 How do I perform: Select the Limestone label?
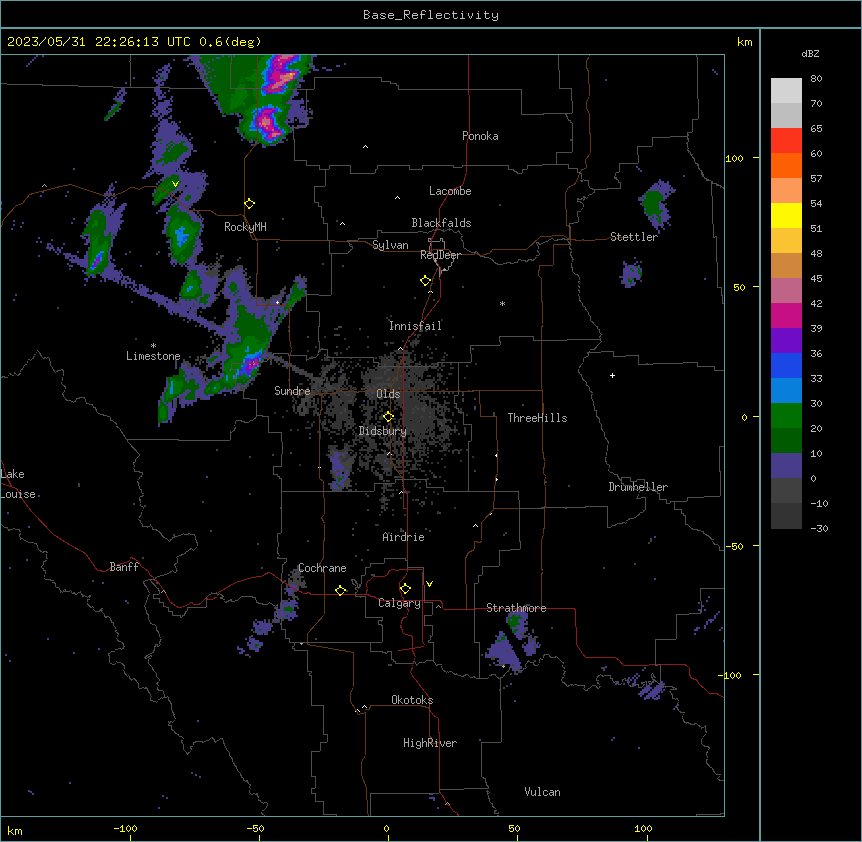point(153,356)
